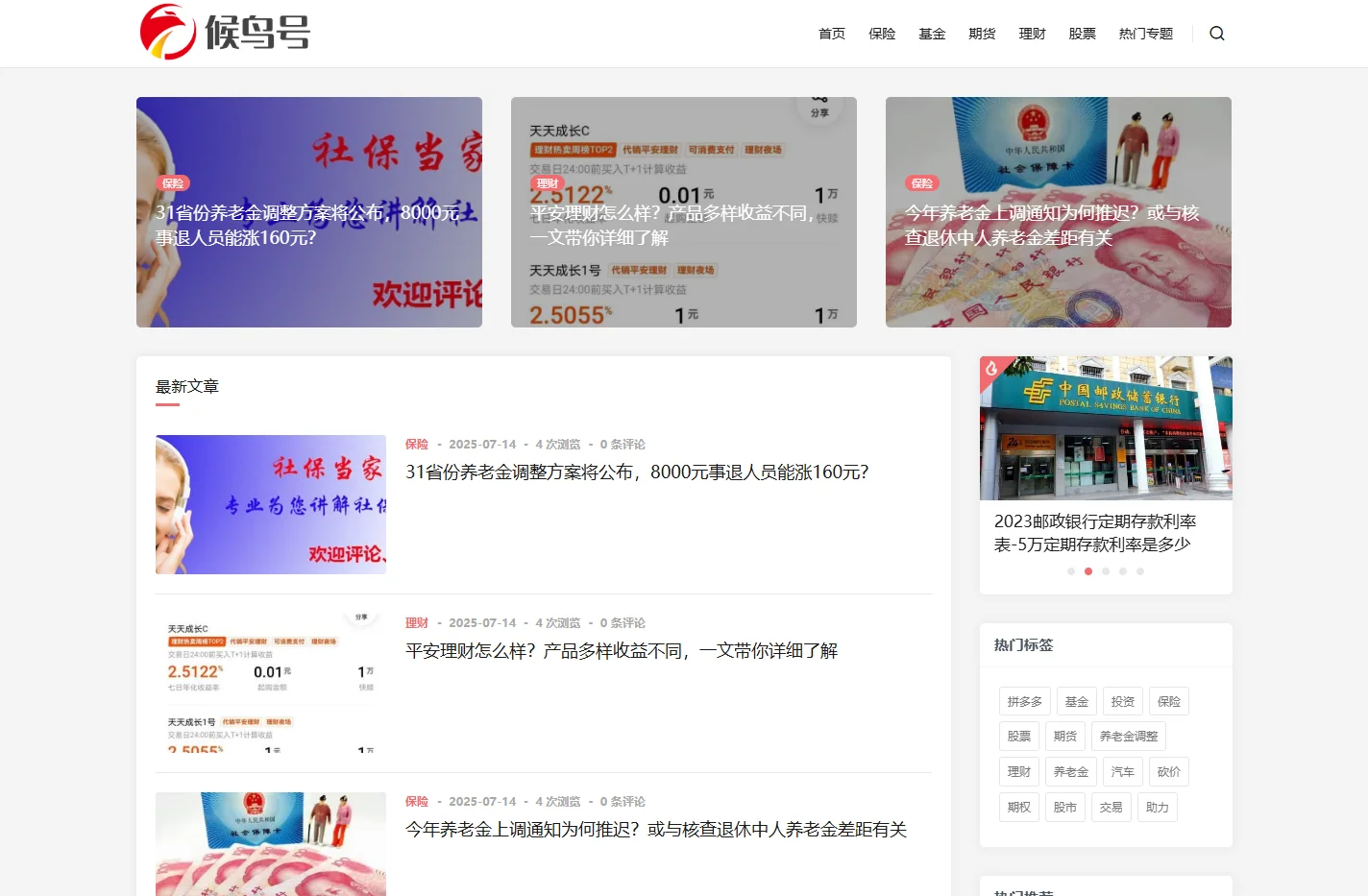The image size is (1368, 896).
Task: Open the 股票 navigation item
Action: 1082,34
